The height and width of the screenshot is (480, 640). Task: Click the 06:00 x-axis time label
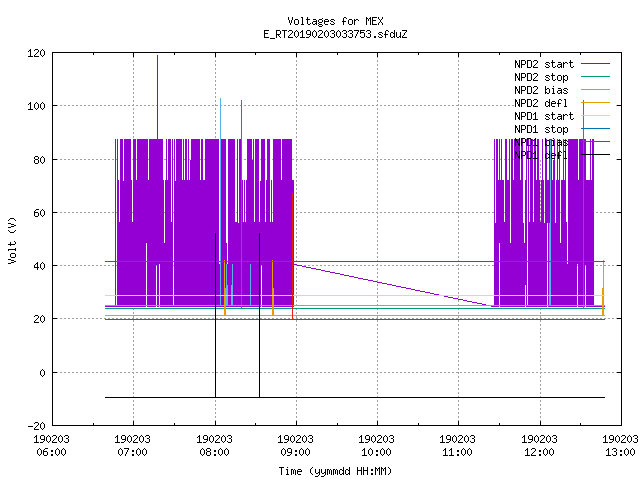[51, 452]
